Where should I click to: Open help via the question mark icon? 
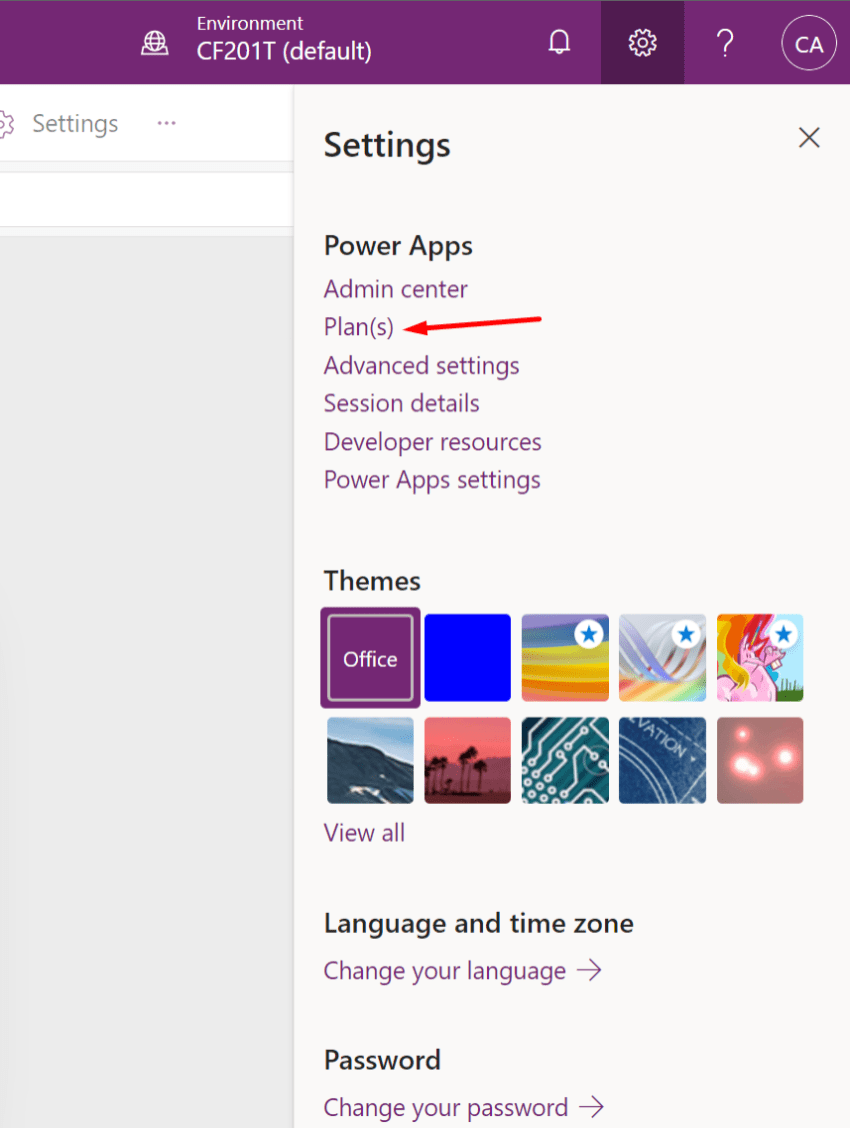[724, 42]
